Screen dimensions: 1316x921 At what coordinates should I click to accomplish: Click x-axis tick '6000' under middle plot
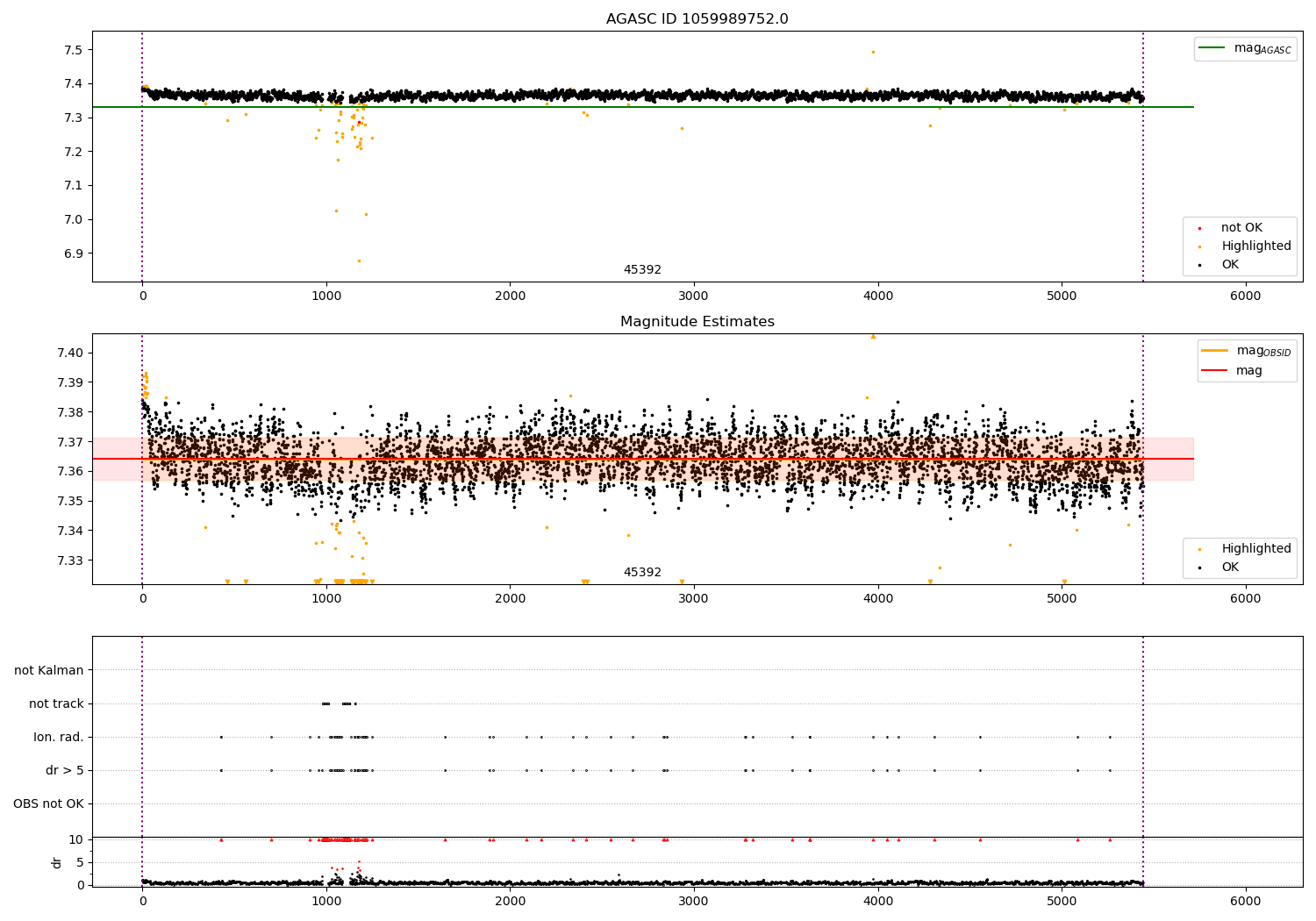pyautogui.click(x=1246, y=599)
